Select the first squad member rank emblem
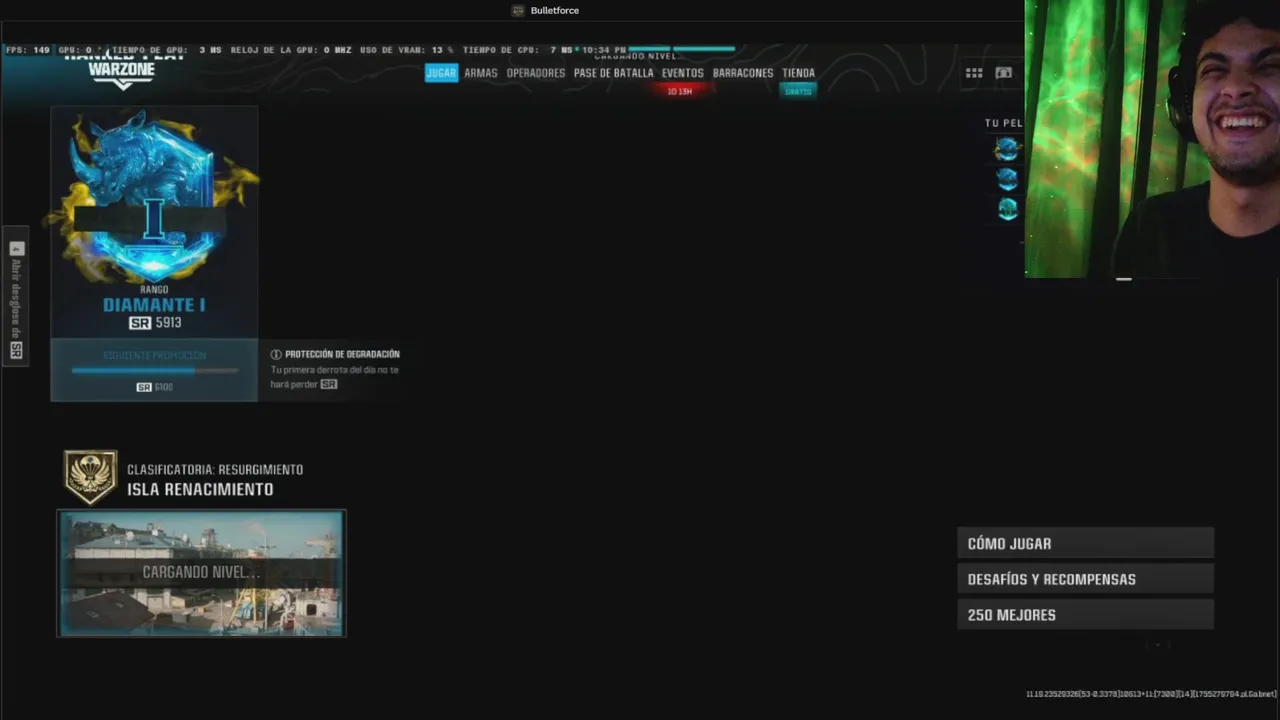 click(x=1007, y=149)
